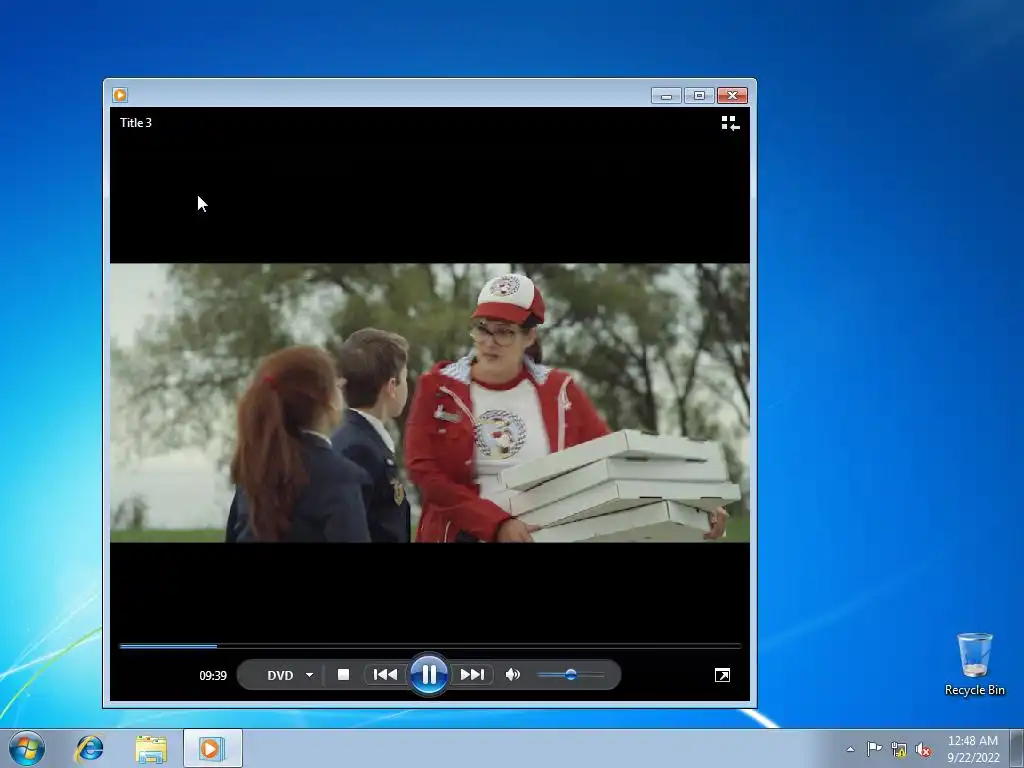Open the Windows Start menu
1024x768 pixels.
click(27, 748)
